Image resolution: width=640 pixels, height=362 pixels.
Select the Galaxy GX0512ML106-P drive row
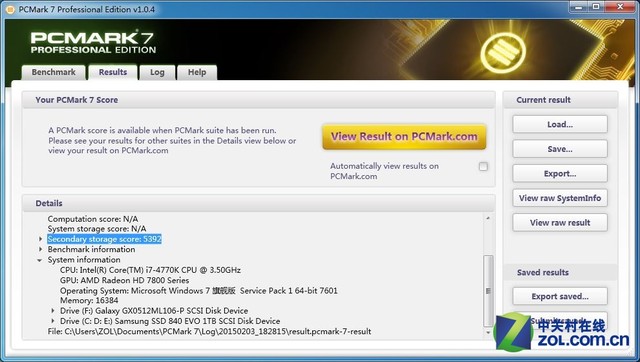(x=154, y=311)
